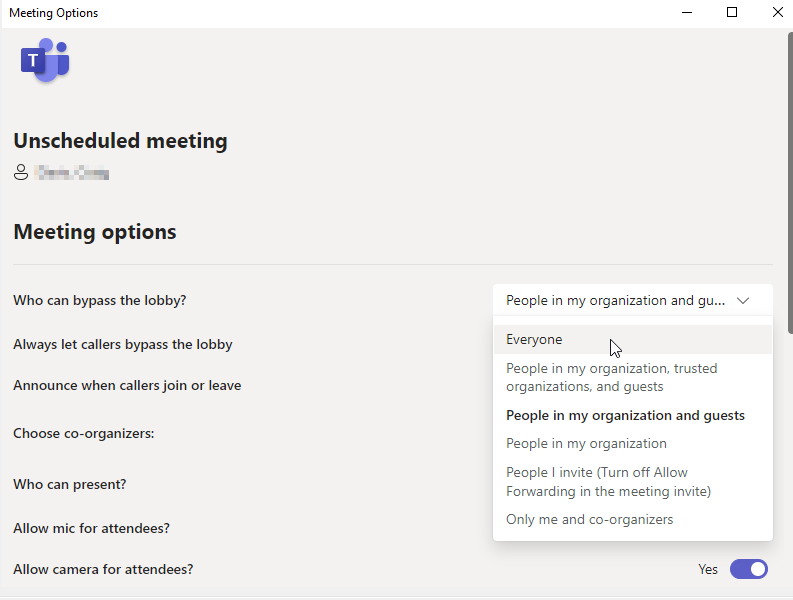
Task: Click the Unscheduled meeting title
Action: coord(120,141)
